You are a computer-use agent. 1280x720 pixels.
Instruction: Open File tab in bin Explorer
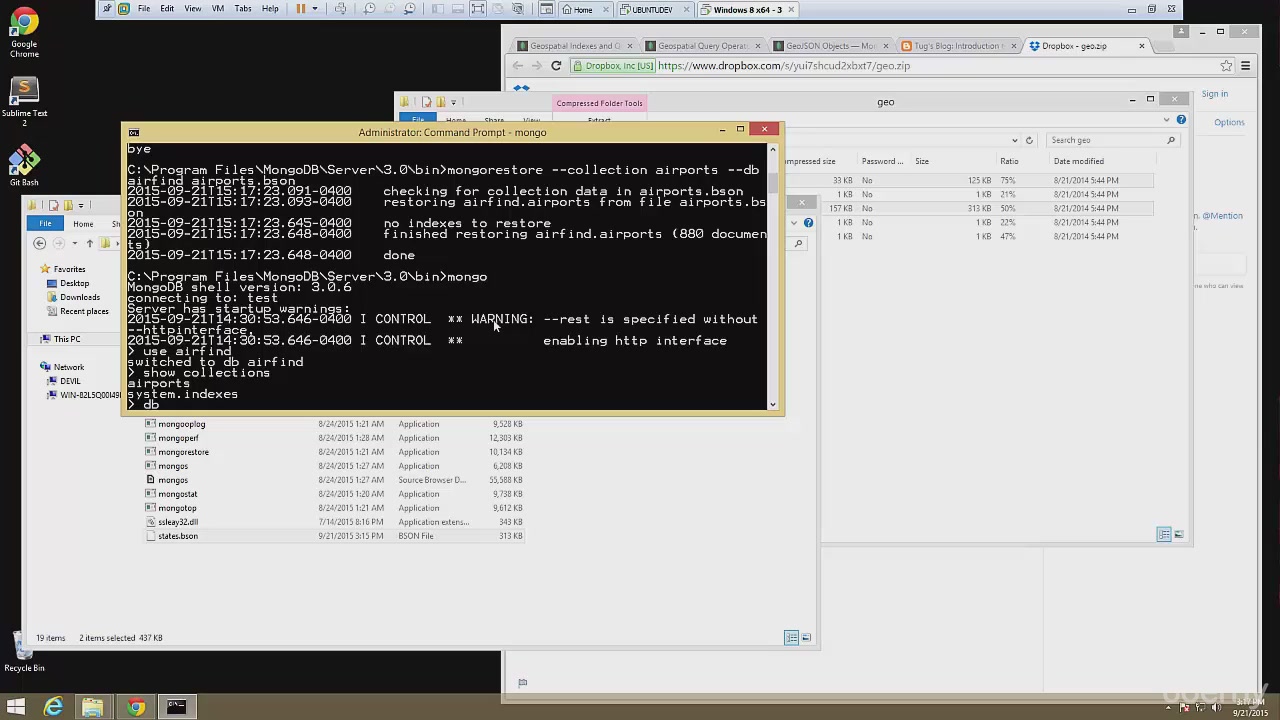[x=45, y=224]
